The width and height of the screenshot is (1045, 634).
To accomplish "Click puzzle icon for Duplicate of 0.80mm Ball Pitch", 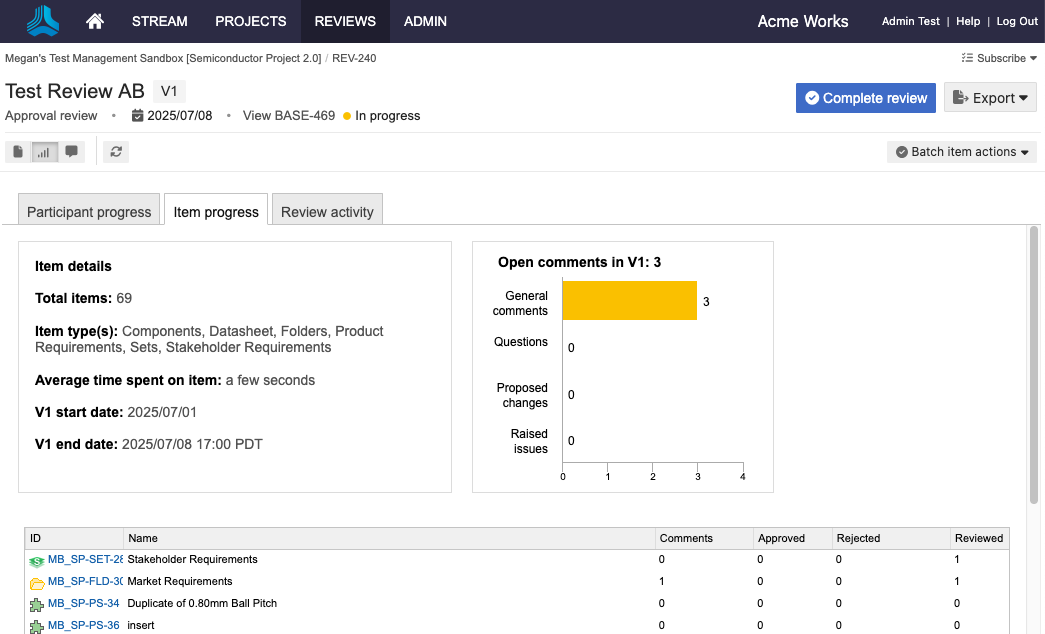I will 36,604.
